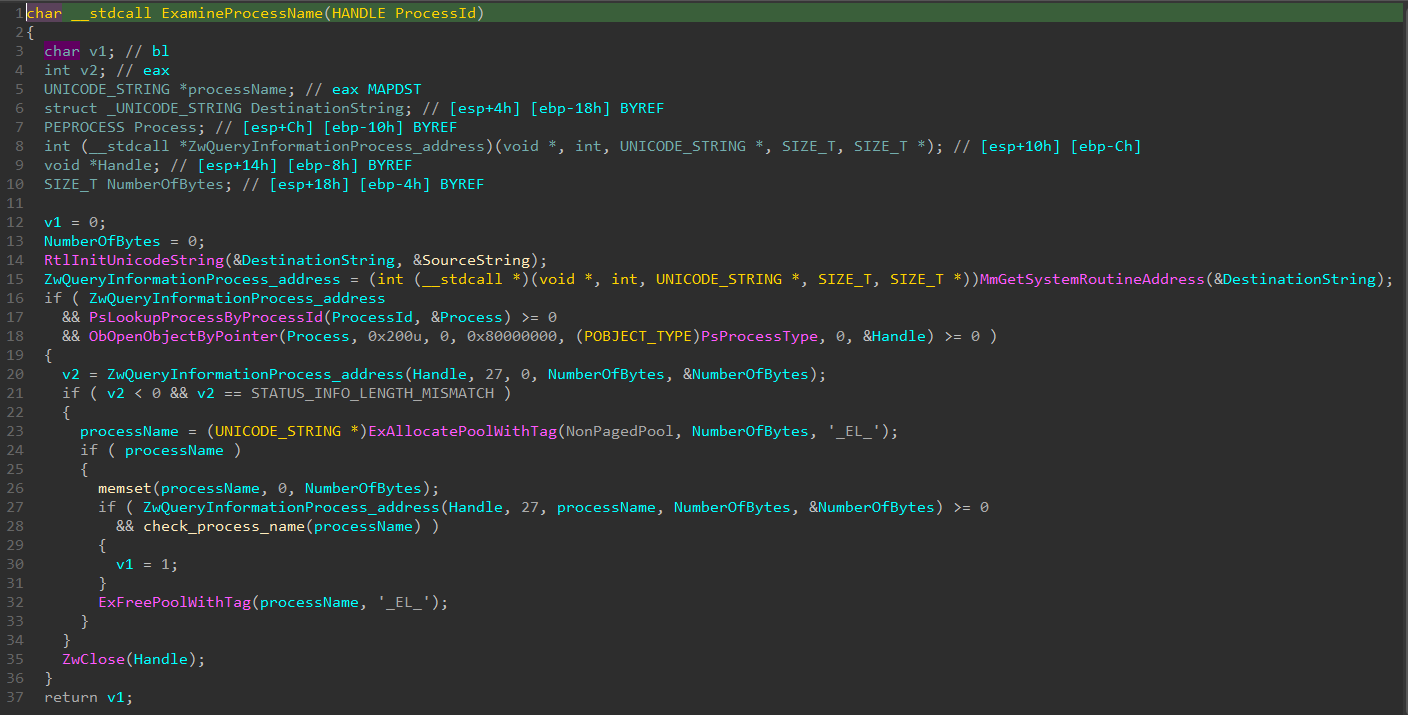The image size is (1408, 715).
Task: Click the highlighted char keyword on line 3
Action: pyautogui.click(x=62, y=51)
